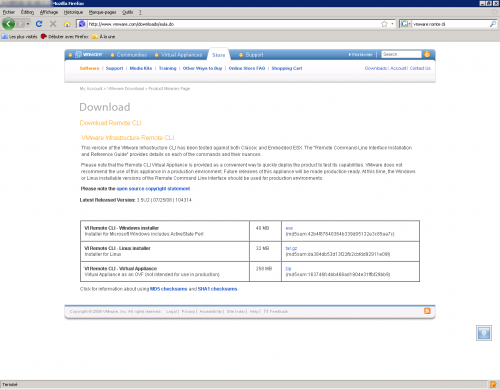500x390 pixels.
Task: Open the Privacy footer link
Action: coord(188,311)
